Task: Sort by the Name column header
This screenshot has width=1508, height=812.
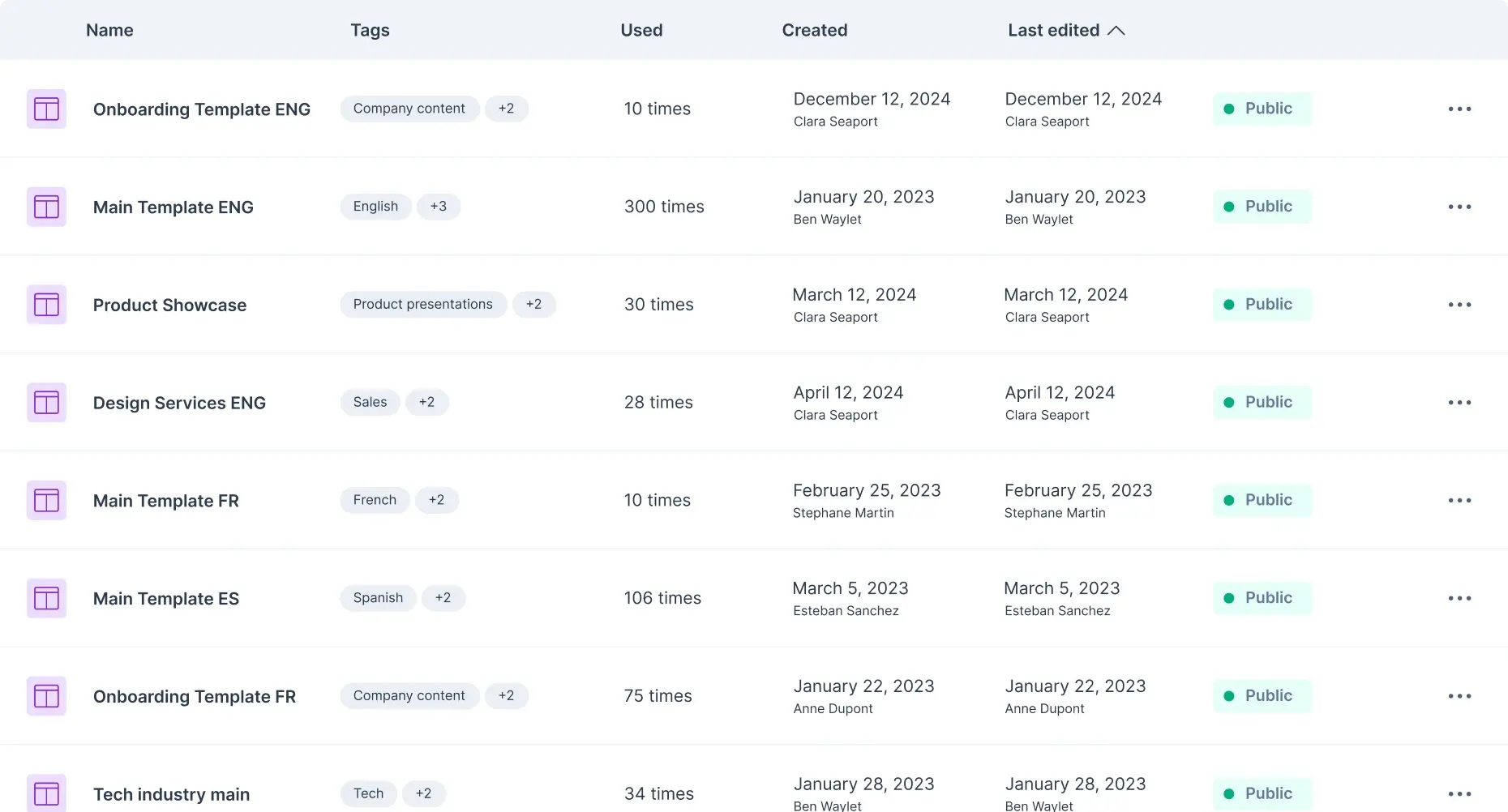Action: [x=109, y=30]
